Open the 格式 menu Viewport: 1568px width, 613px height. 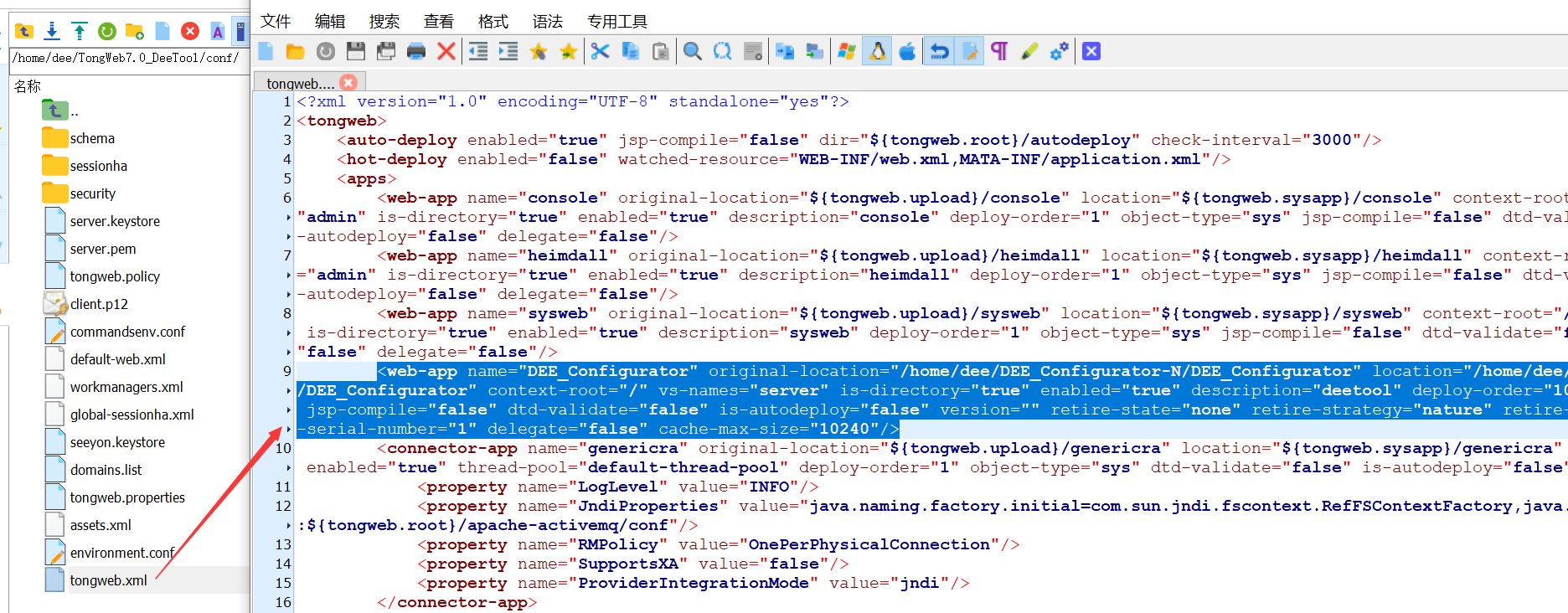493,21
